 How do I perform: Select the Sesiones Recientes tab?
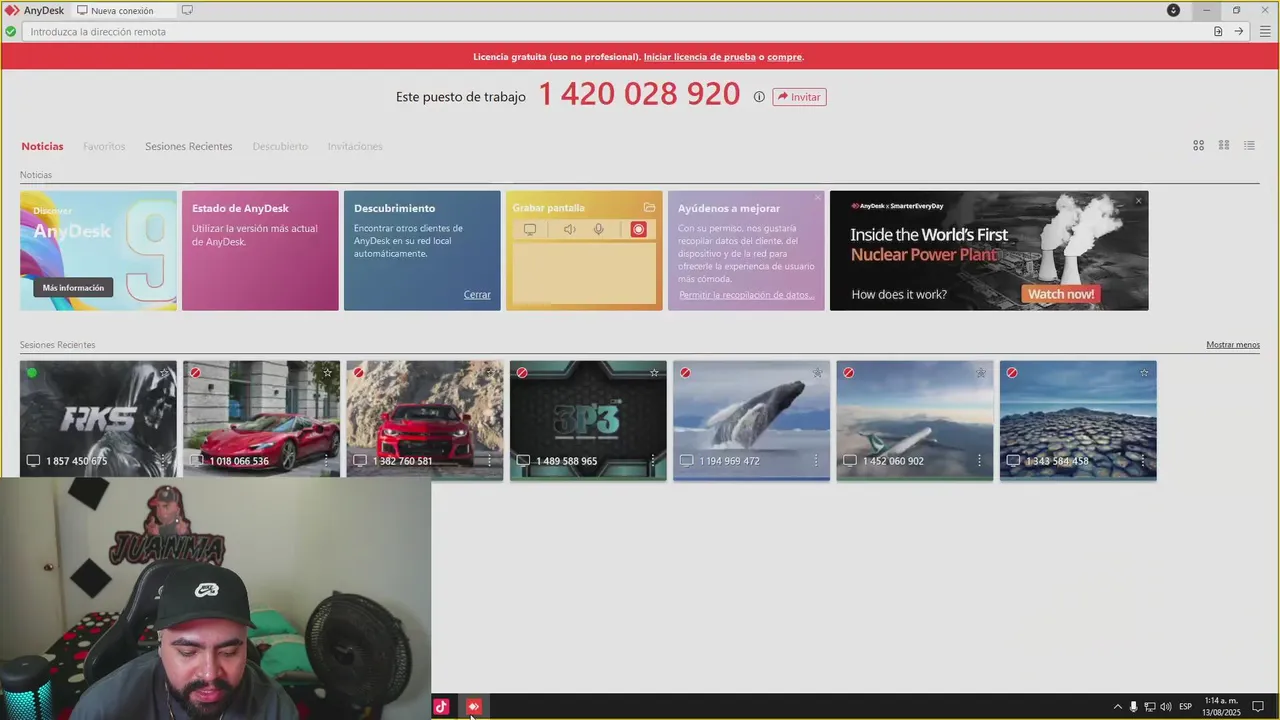tap(188, 146)
